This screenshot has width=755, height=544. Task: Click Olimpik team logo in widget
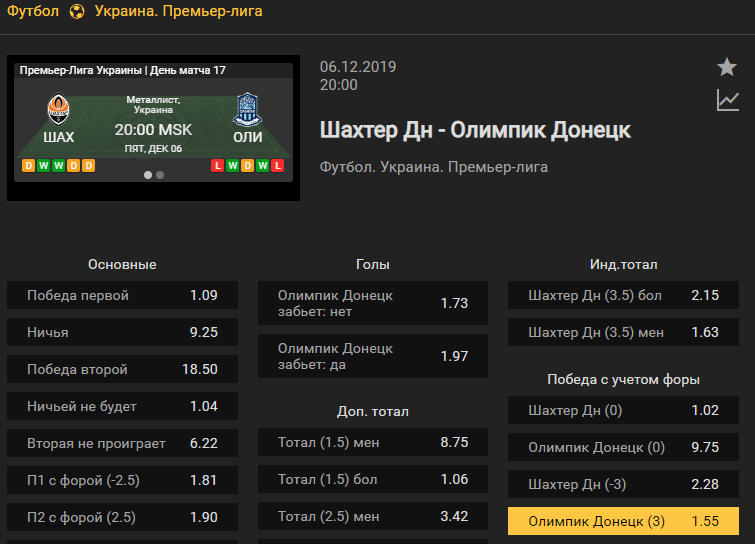247,110
